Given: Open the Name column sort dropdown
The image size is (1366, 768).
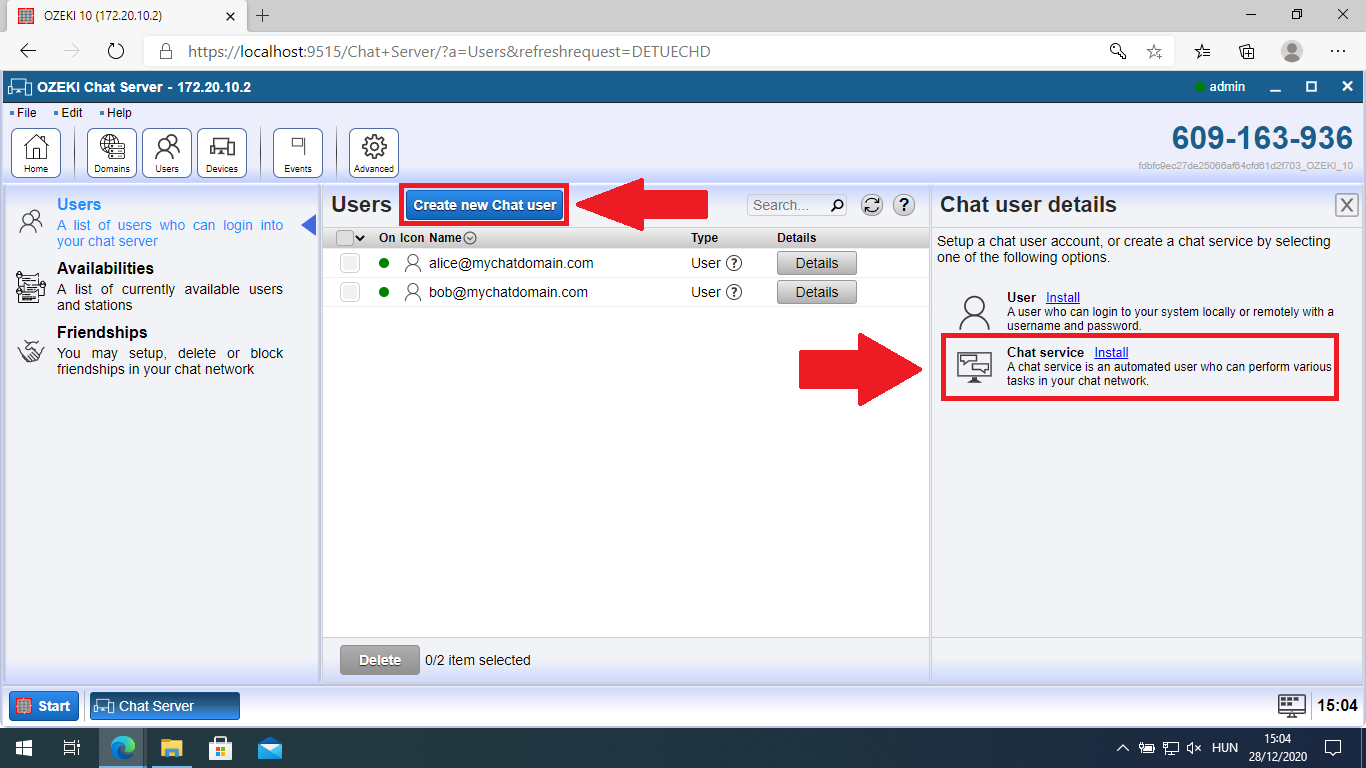Looking at the screenshot, I should [470, 238].
